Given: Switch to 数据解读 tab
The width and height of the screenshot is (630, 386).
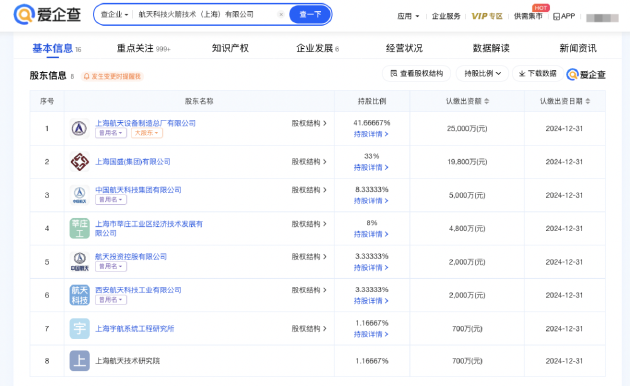Looking at the screenshot, I should pyautogui.click(x=491, y=49).
